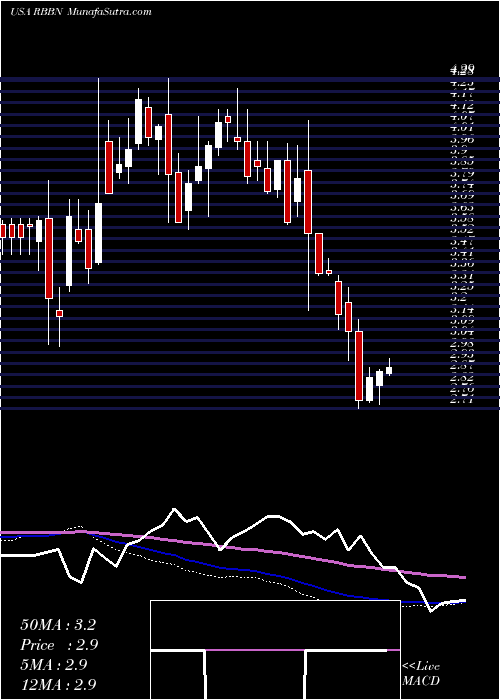Click the 4.12 price axis label
Screen dimensions: 500x700
point(462,107)
